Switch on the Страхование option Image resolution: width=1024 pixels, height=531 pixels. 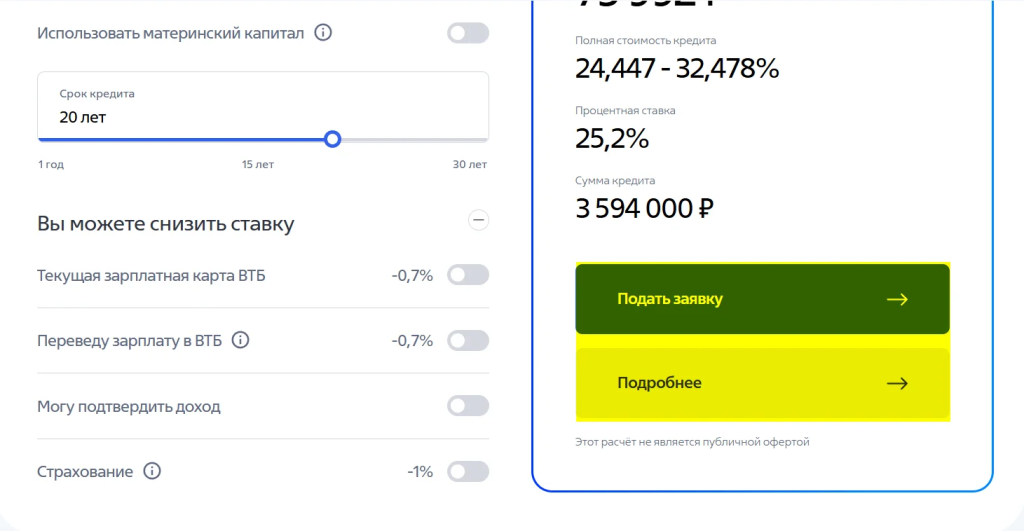(468, 471)
